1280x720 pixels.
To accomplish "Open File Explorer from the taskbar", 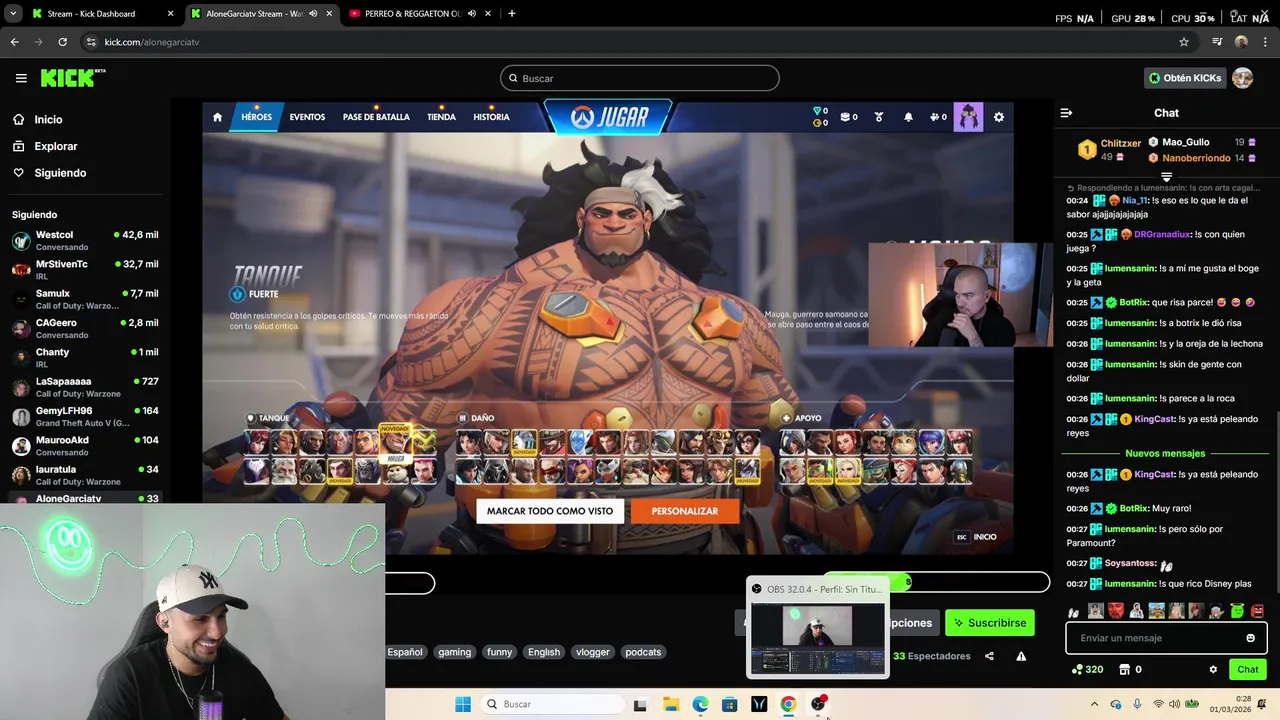I will click(670, 704).
